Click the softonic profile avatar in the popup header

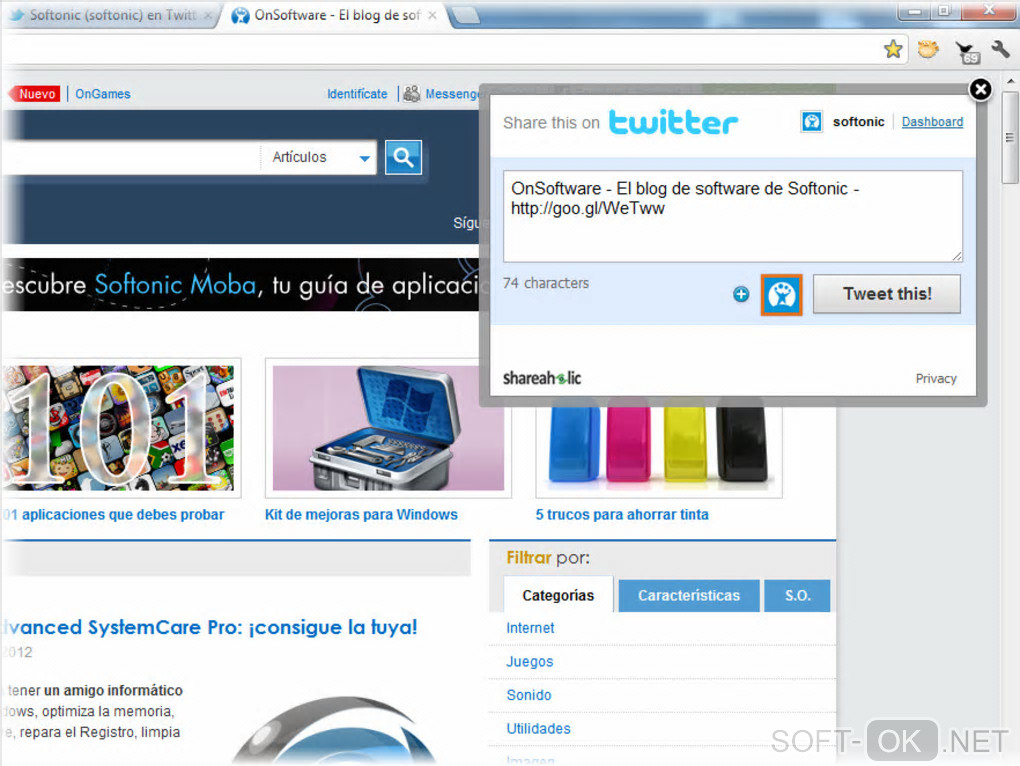click(811, 122)
